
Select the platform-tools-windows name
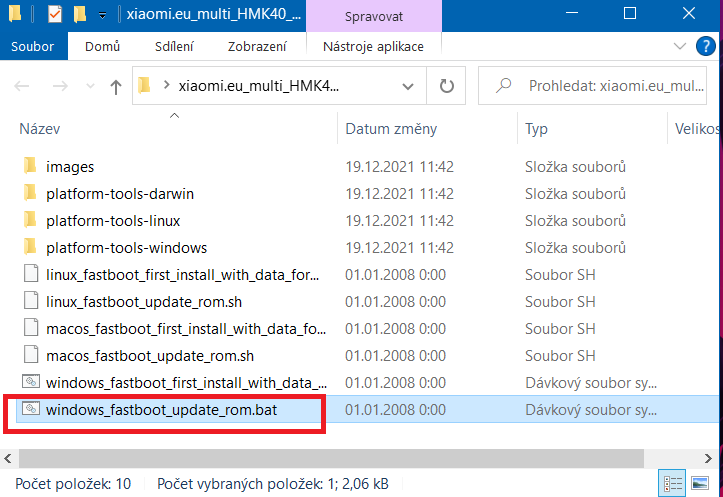coord(126,248)
